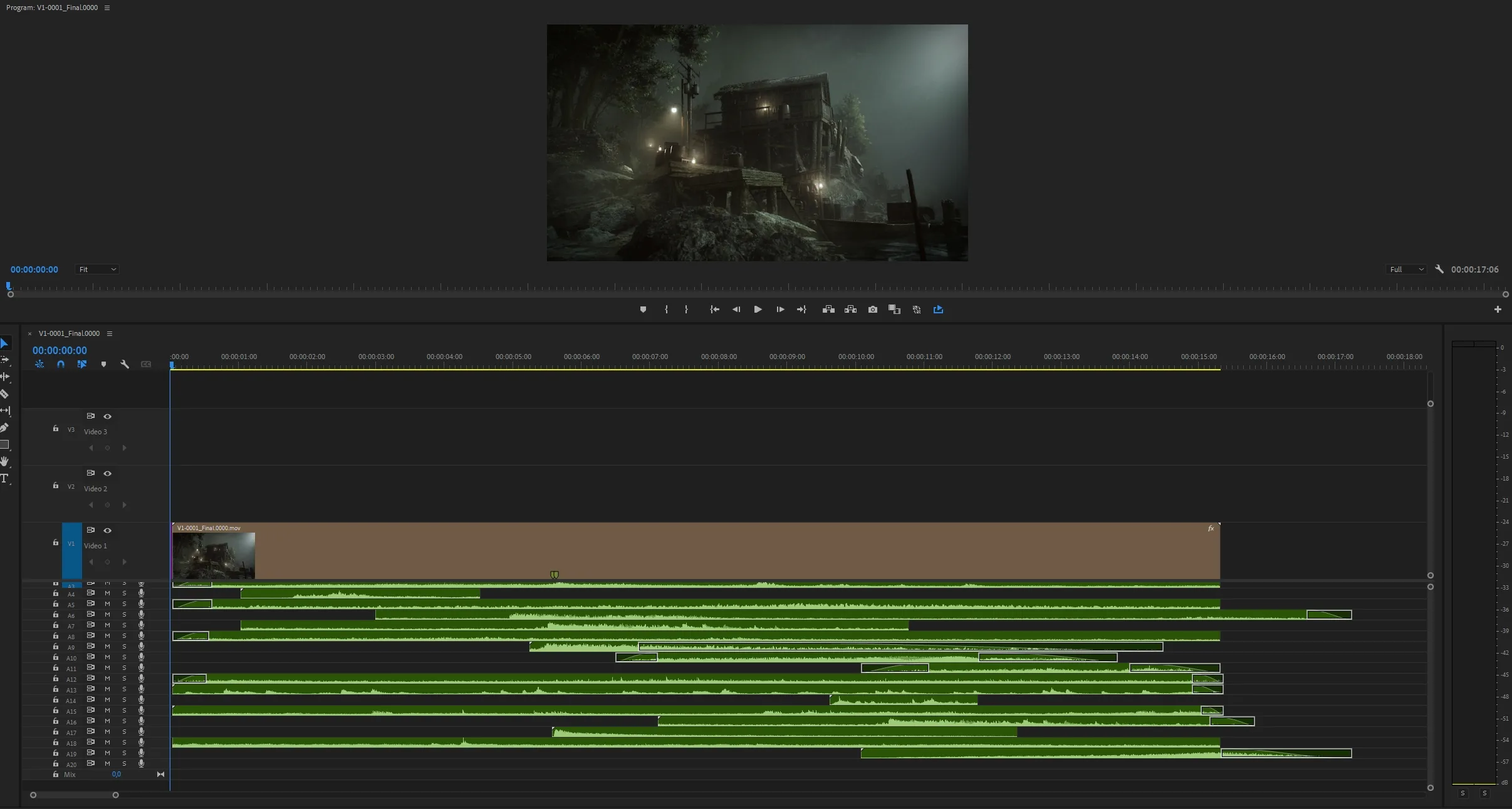Solo the left channel in audio meters

tap(1462, 793)
